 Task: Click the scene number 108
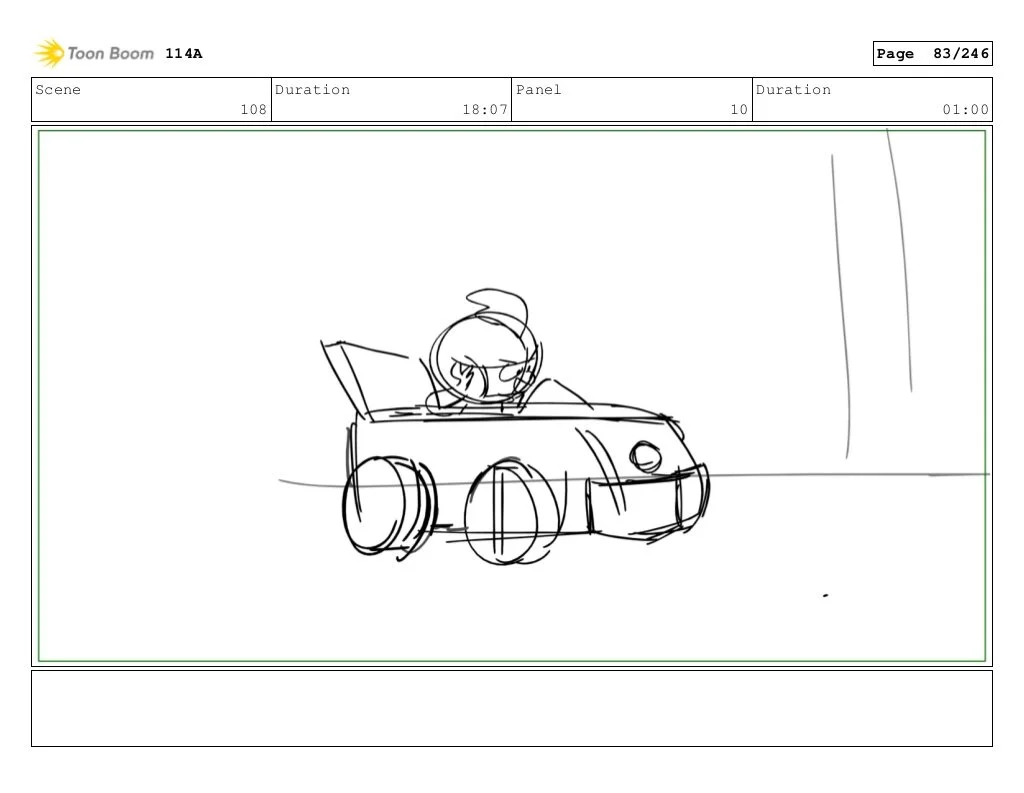pos(253,109)
